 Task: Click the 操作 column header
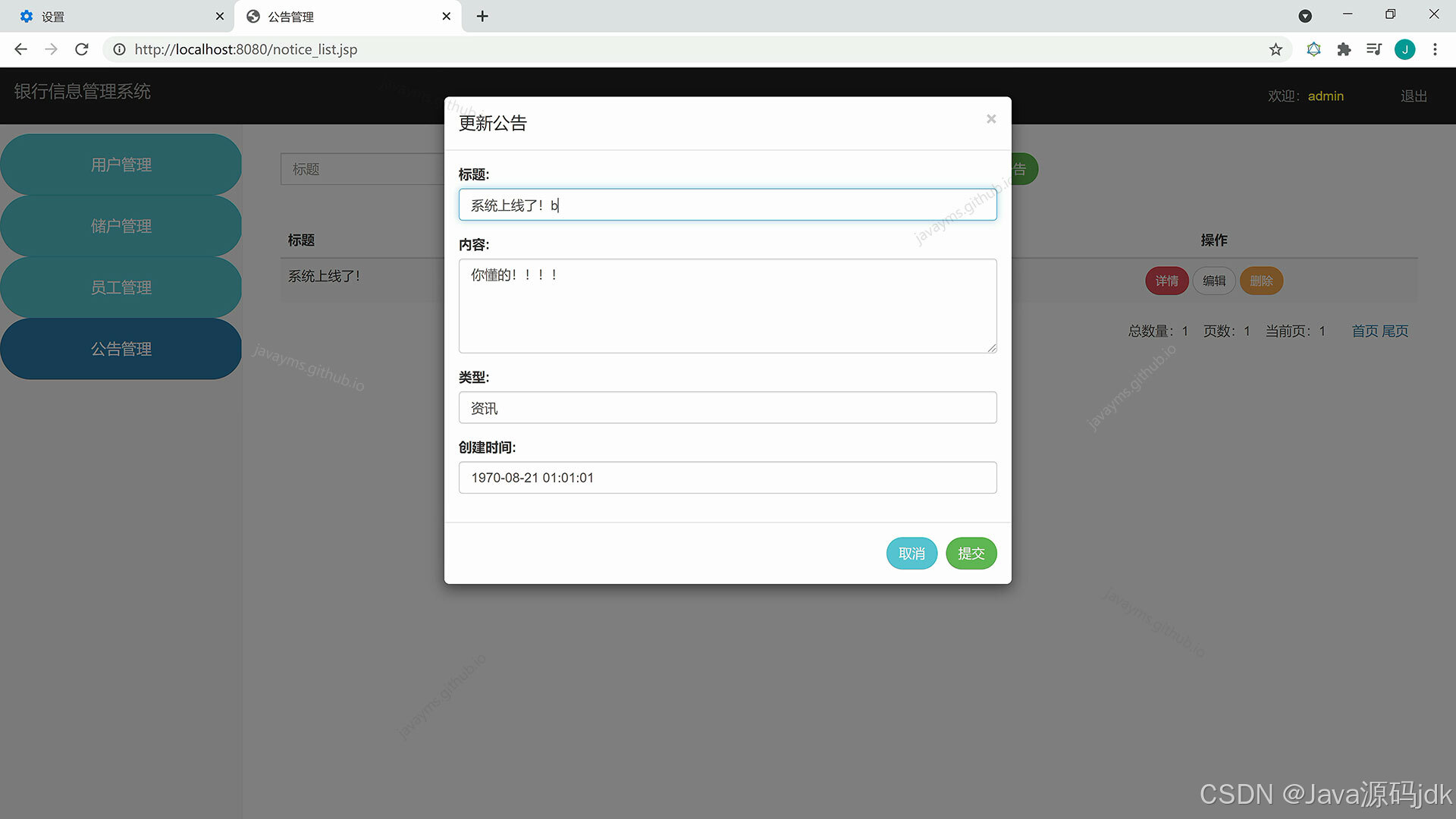point(1214,240)
